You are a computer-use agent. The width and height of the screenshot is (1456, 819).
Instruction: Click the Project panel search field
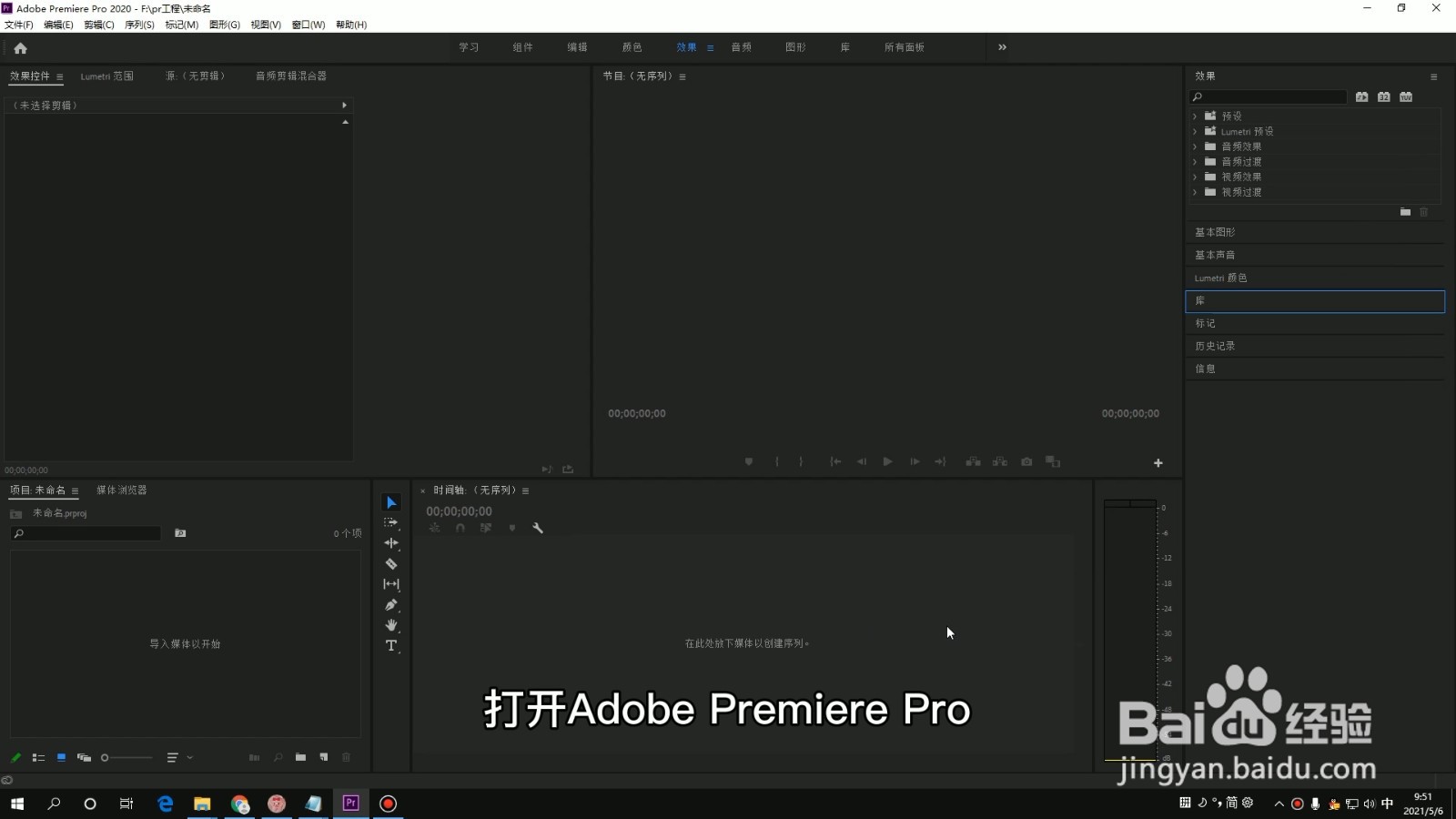pos(86,533)
